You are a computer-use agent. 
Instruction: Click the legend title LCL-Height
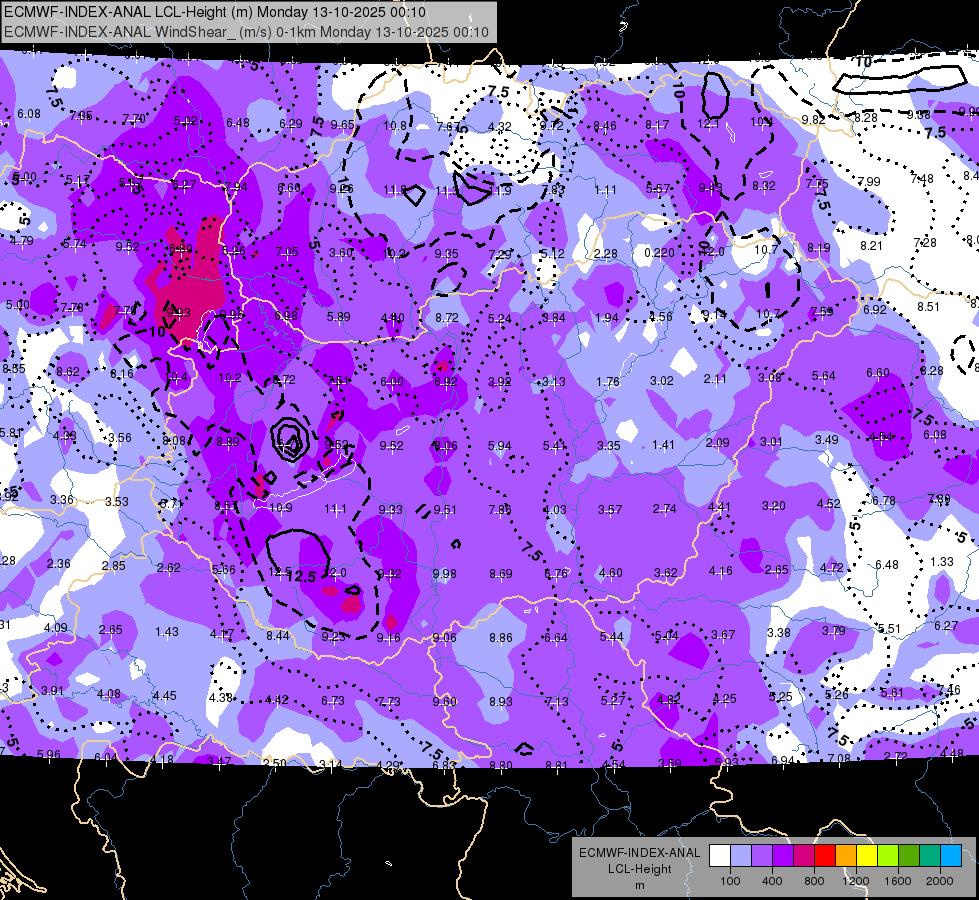click(639, 869)
